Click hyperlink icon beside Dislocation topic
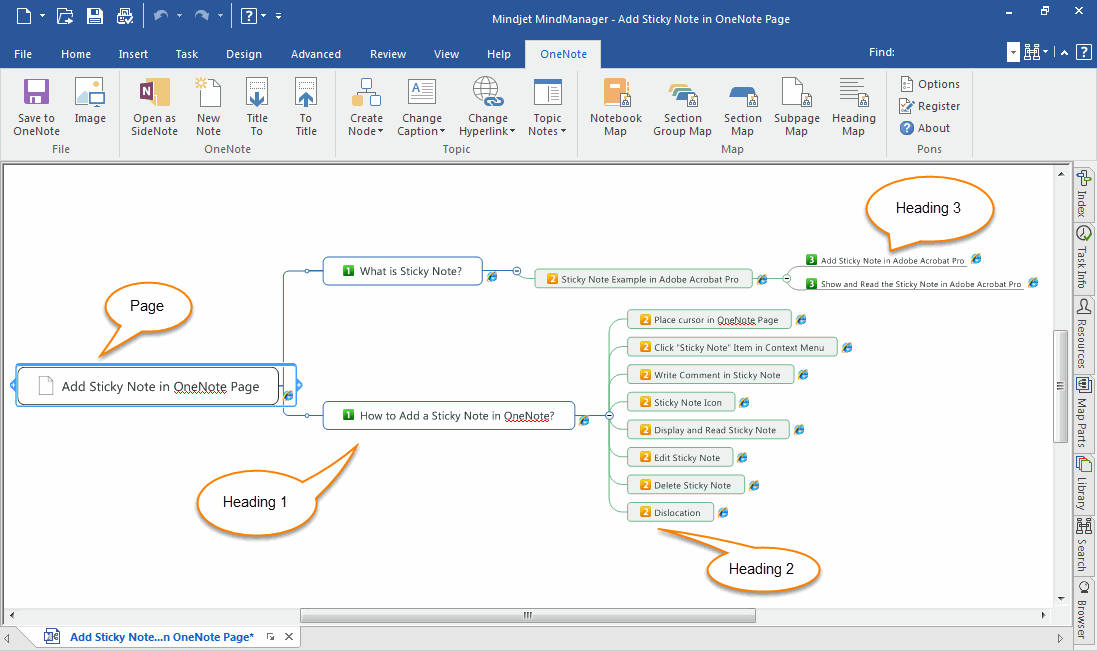Image resolution: width=1097 pixels, height=651 pixels. [723, 513]
